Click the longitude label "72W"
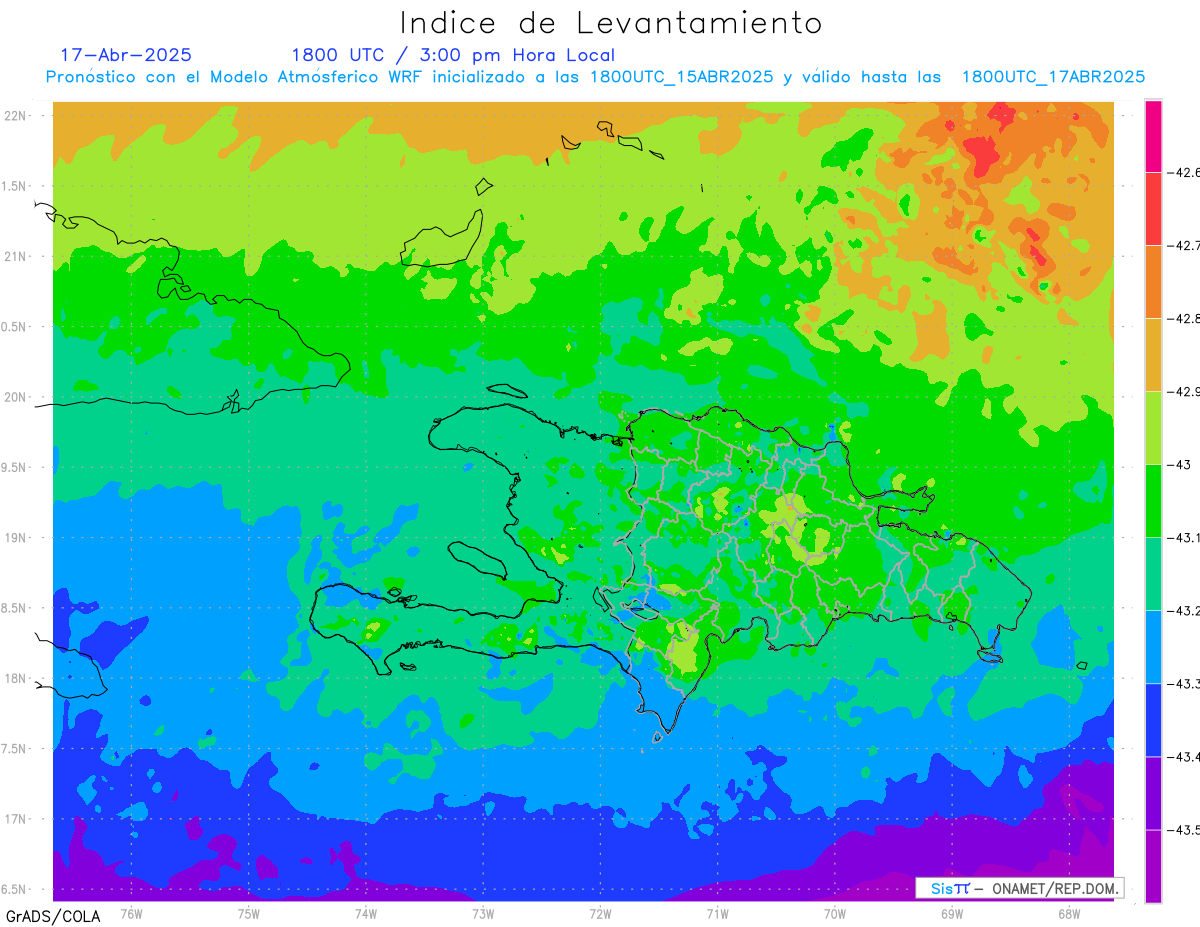Image resolution: width=1200 pixels, height=927 pixels. click(x=600, y=912)
